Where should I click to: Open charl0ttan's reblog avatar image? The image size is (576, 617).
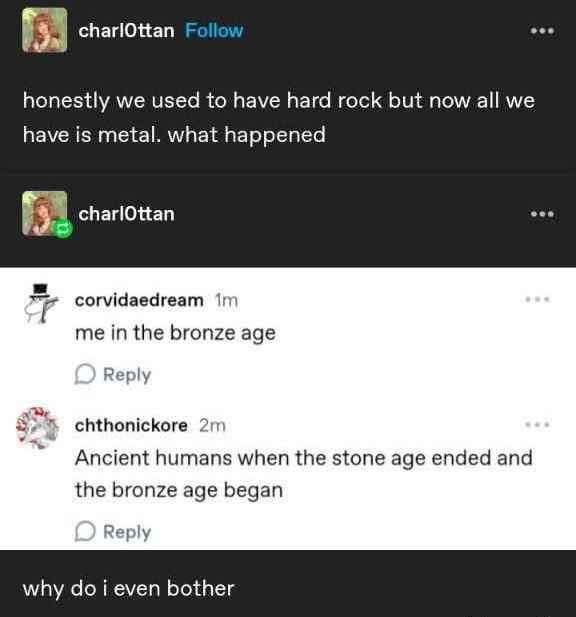pyautogui.click(x=44, y=213)
